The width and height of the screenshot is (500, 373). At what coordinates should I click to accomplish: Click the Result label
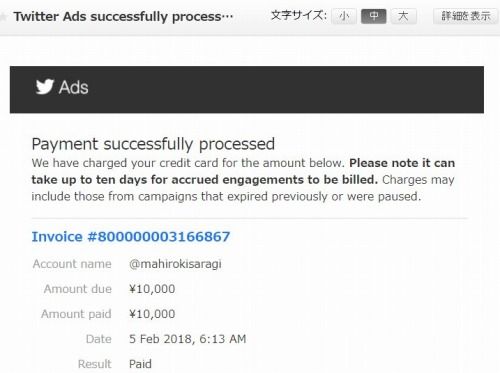point(95,364)
